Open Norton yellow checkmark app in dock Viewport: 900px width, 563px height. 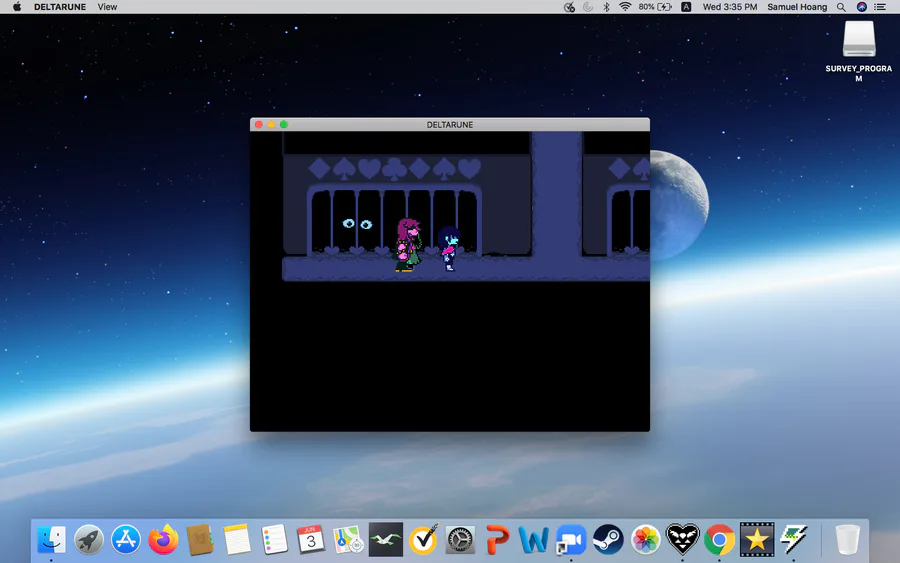coord(423,539)
